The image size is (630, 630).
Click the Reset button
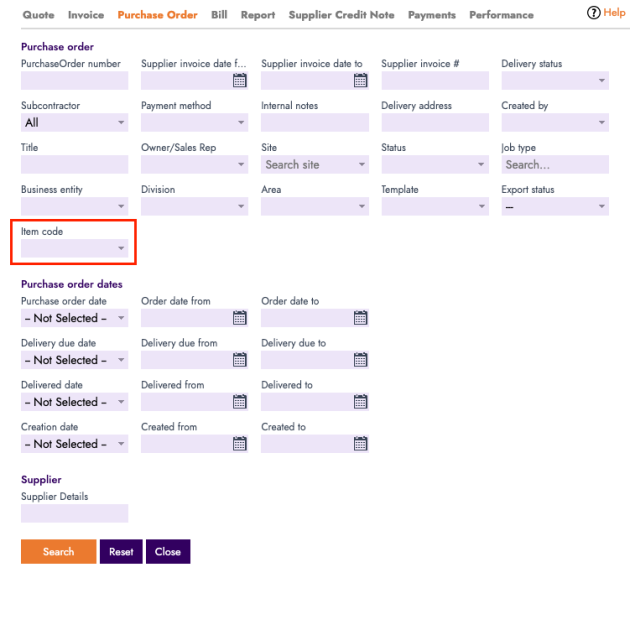pos(121,552)
